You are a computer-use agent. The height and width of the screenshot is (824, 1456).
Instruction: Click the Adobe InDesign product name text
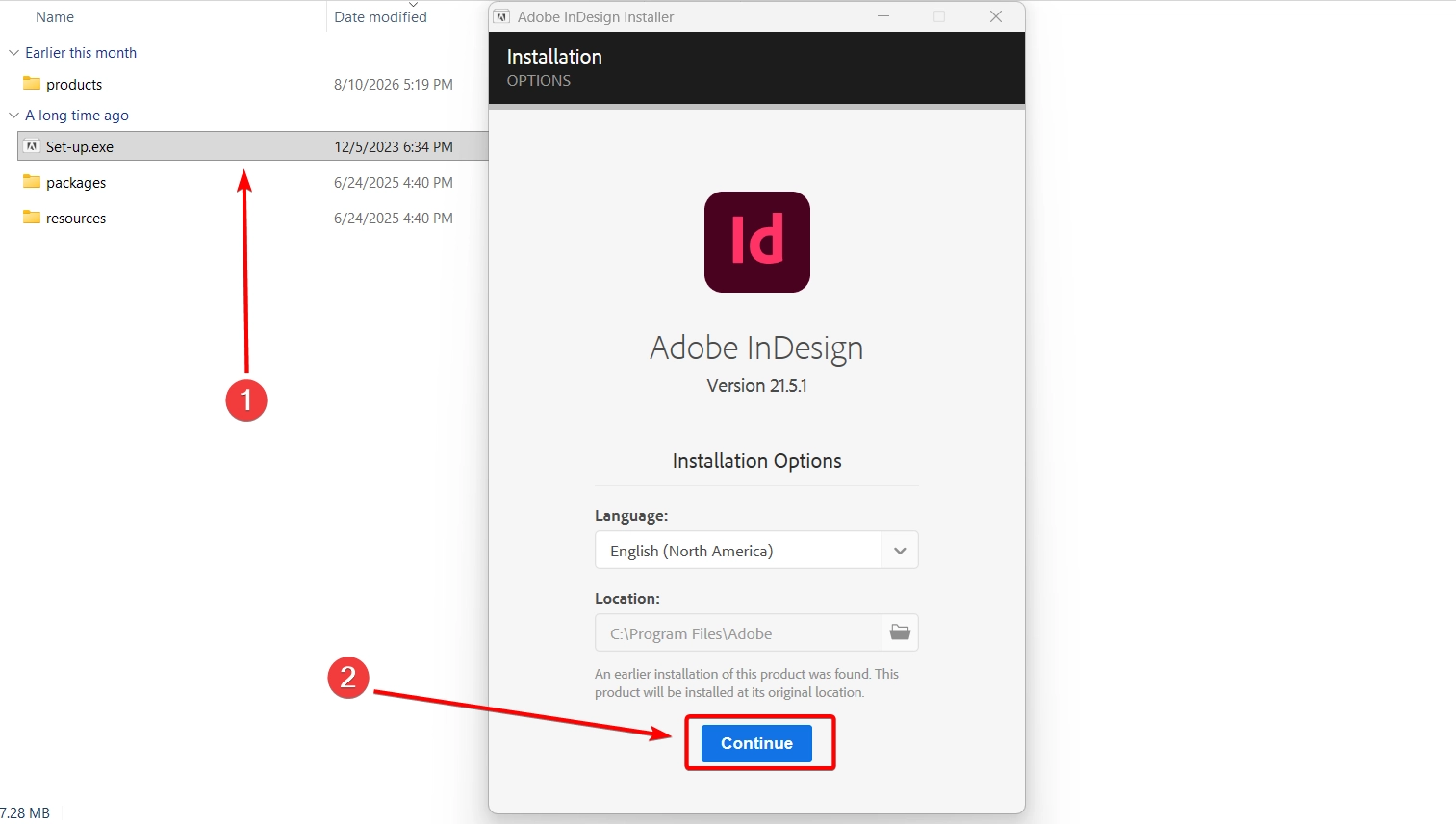[756, 348]
